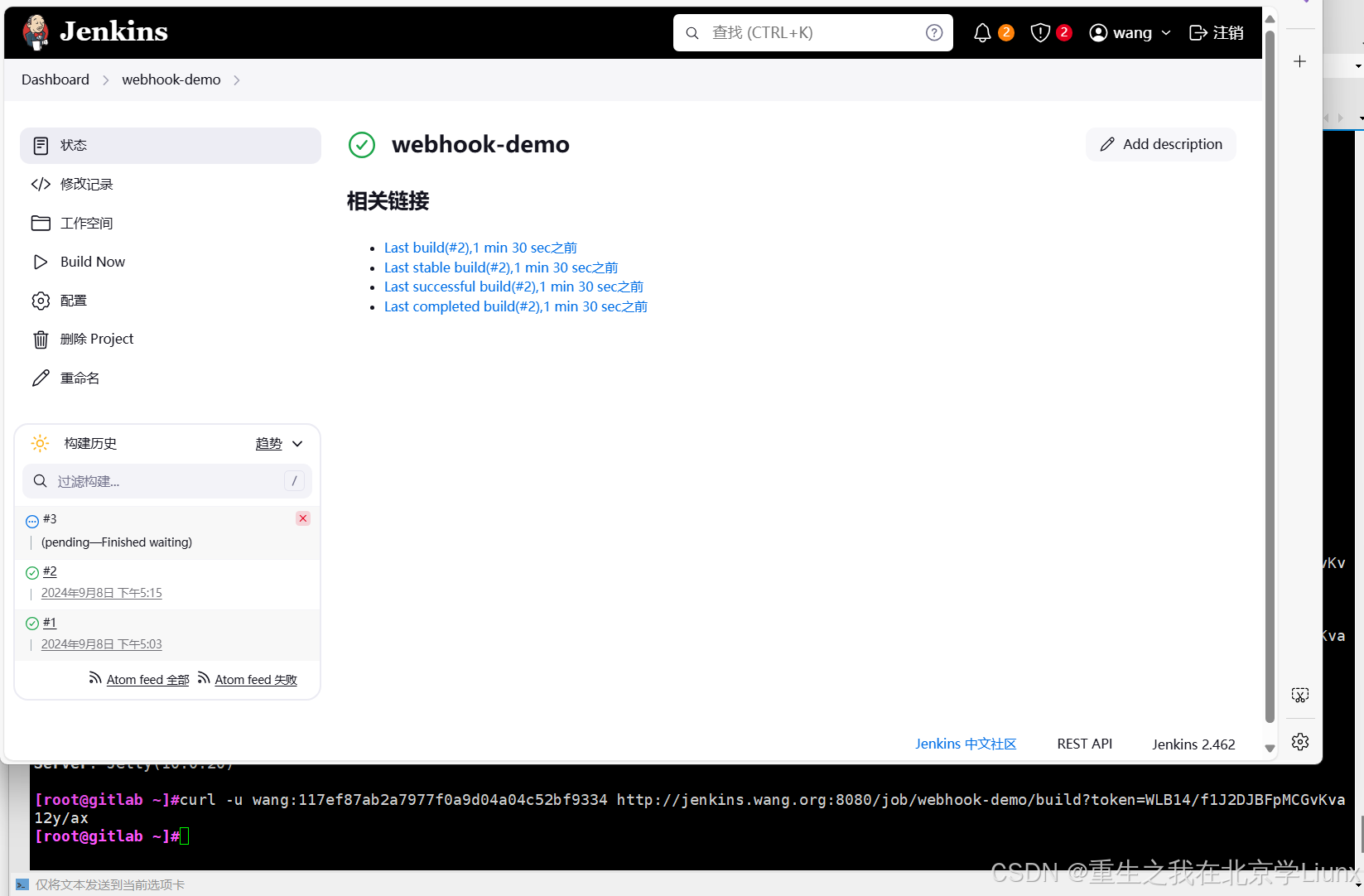This screenshot has width=1364, height=896.
Task: Click Jenkins 2.462 version text
Action: tap(1193, 744)
